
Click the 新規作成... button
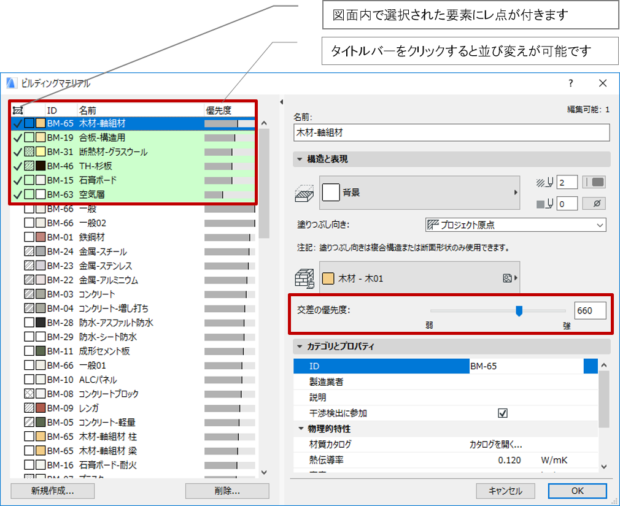(53, 491)
